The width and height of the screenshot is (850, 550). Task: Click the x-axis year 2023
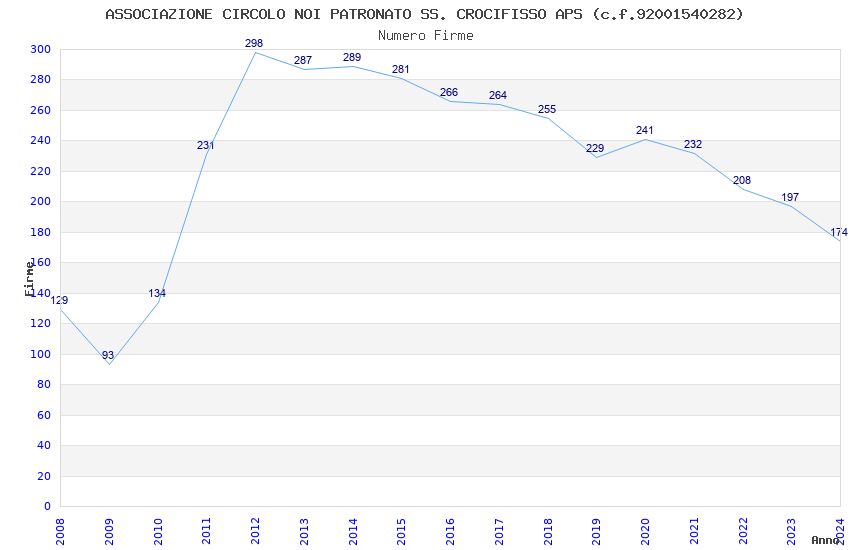(x=792, y=531)
